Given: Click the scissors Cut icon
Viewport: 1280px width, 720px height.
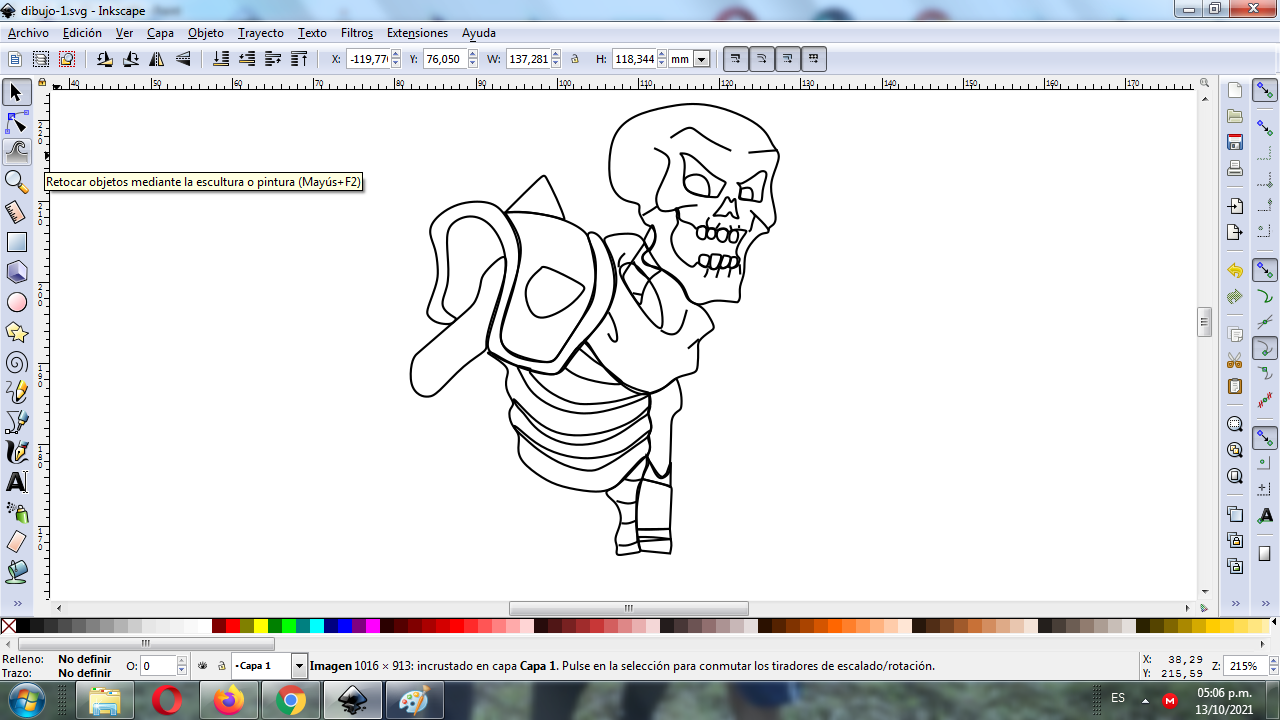Looking at the screenshot, I should tap(1235, 360).
